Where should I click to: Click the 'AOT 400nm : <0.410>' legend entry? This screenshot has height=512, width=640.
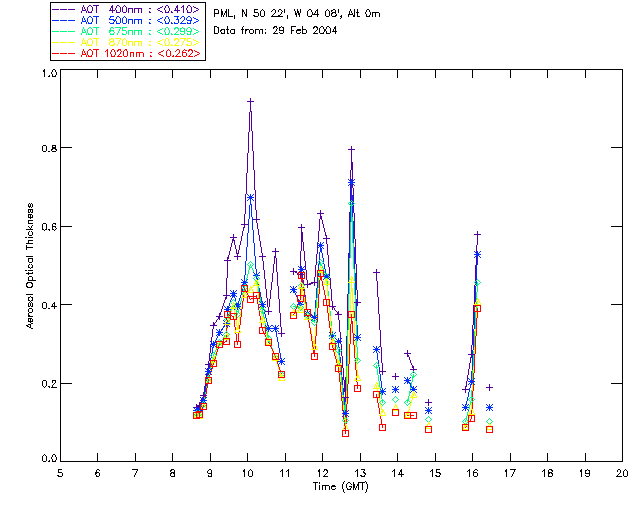[x=127, y=9]
